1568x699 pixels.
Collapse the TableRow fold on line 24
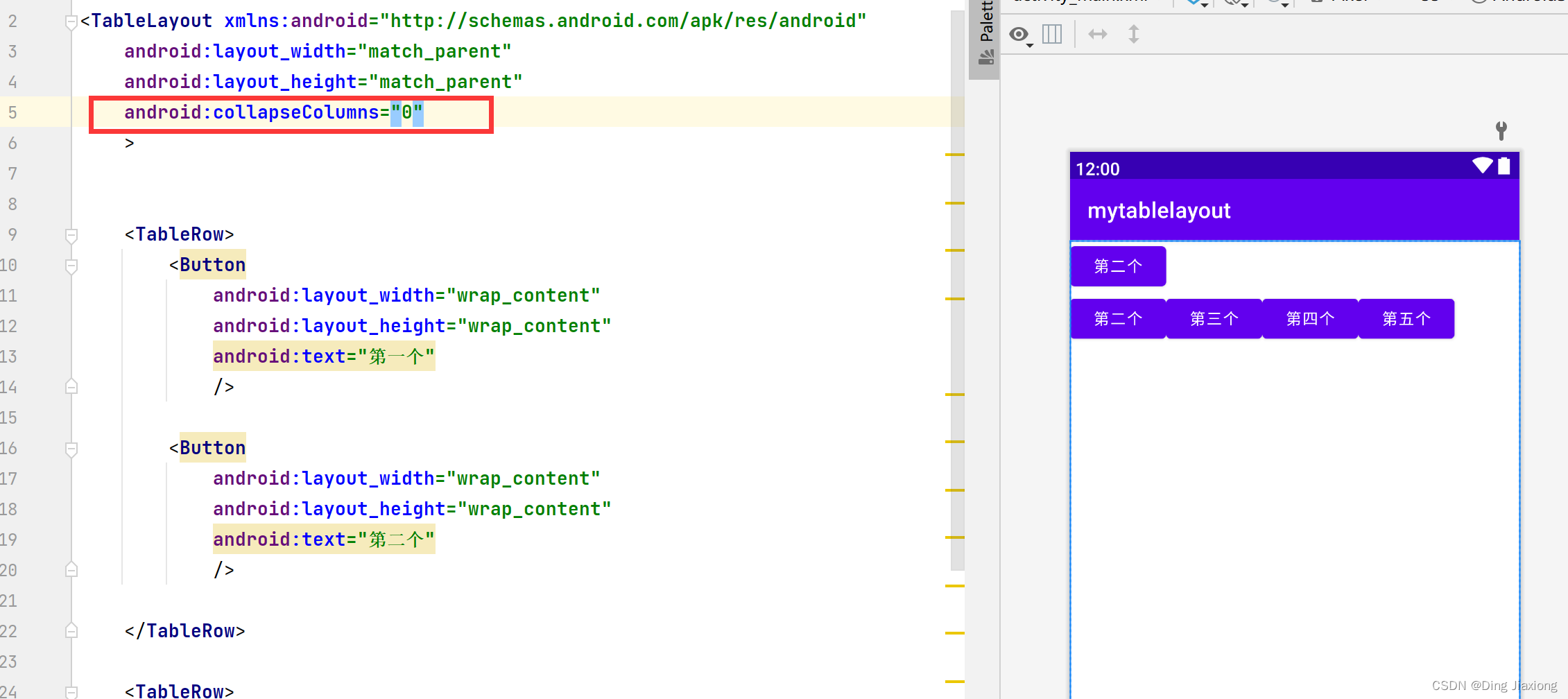71,691
